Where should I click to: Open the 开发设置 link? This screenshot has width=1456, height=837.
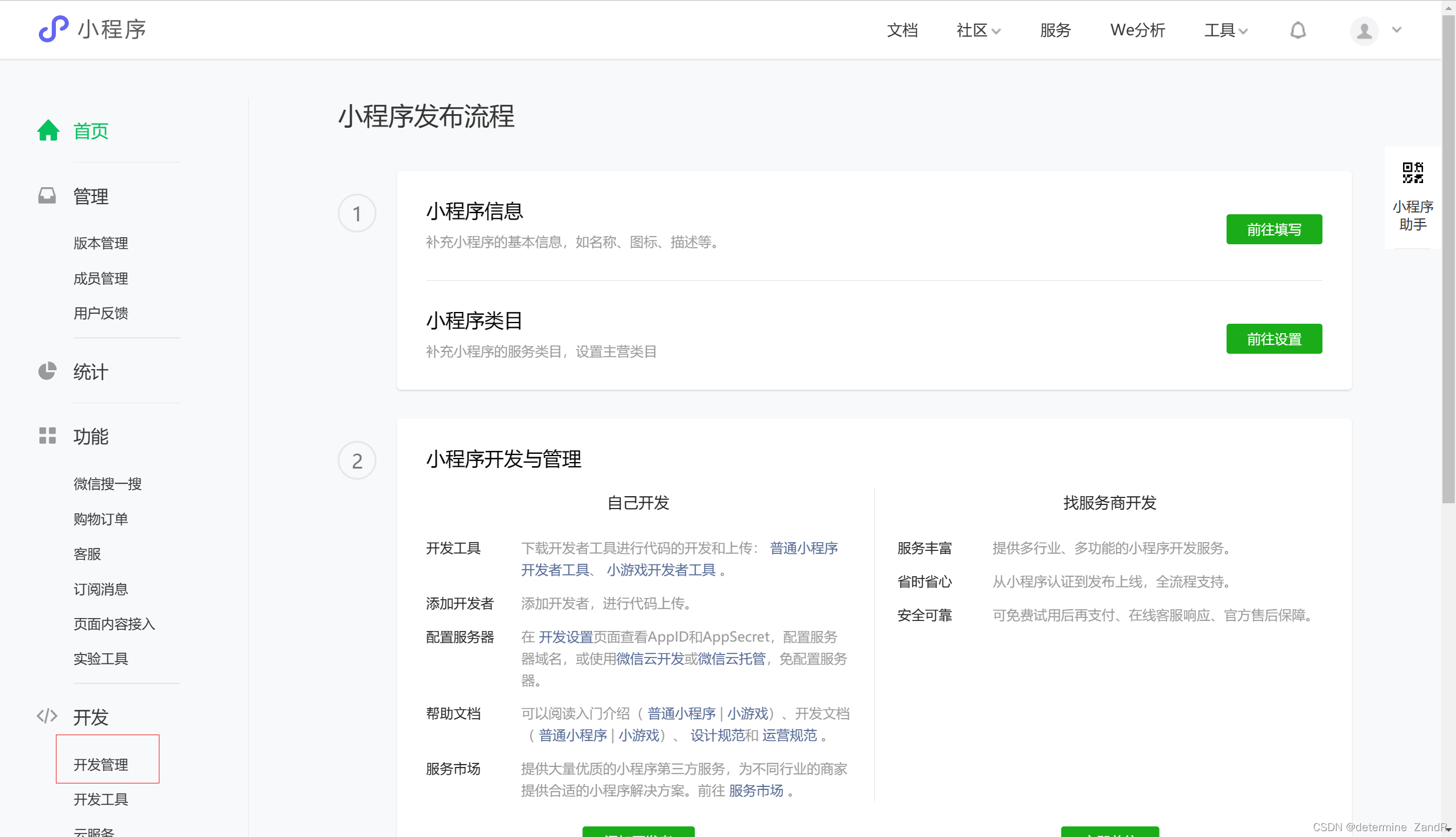click(x=566, y=637)
